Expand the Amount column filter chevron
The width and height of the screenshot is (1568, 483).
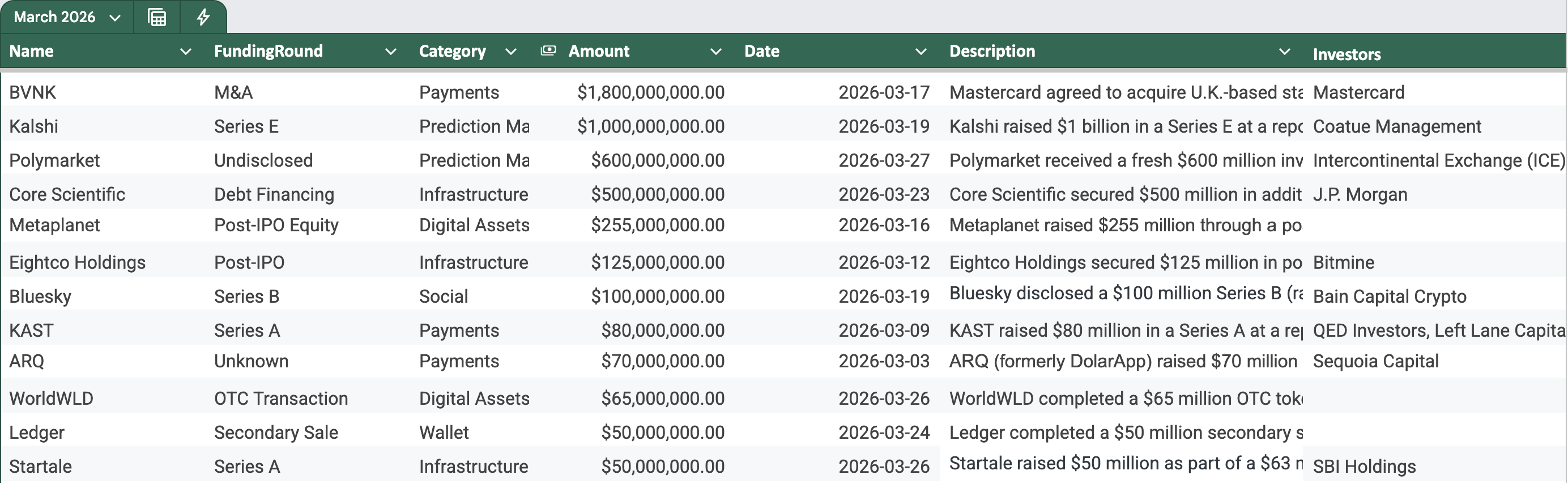(x=716, y=52)
